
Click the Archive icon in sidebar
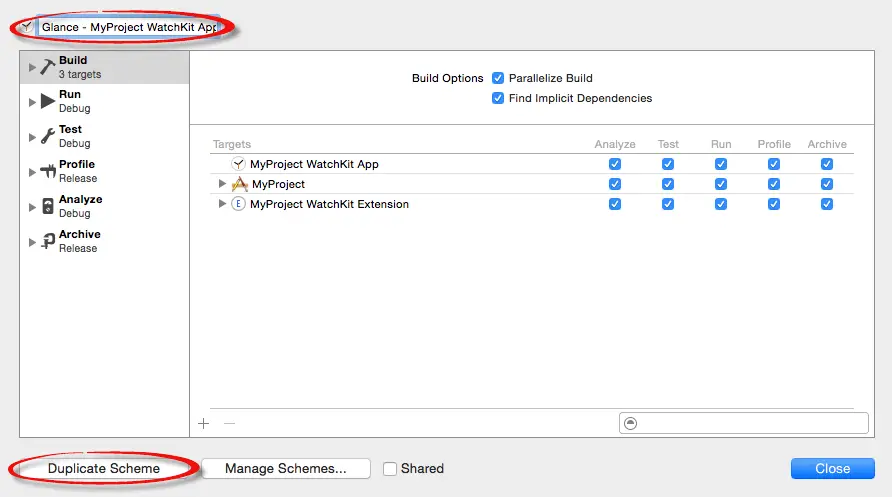tap(47, 241)
